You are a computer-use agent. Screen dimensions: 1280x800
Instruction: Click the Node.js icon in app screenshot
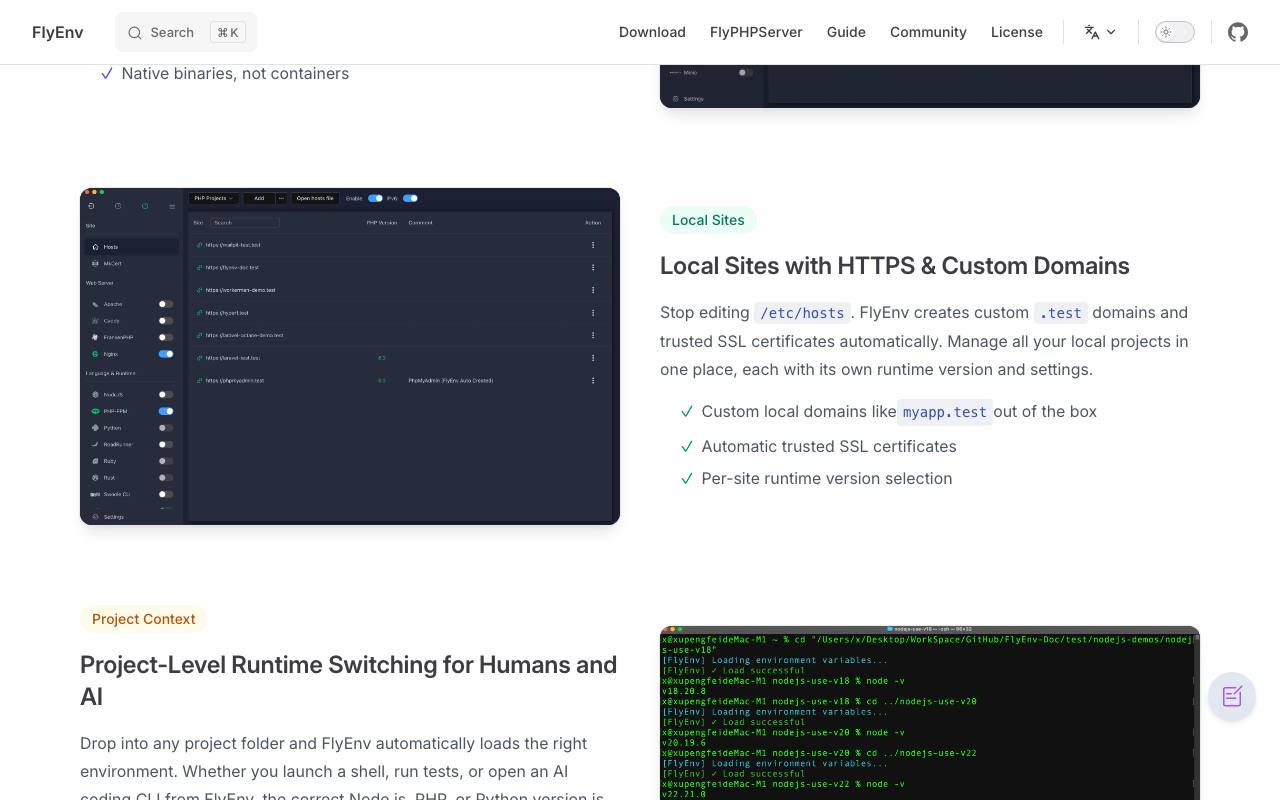pos(95,395)
